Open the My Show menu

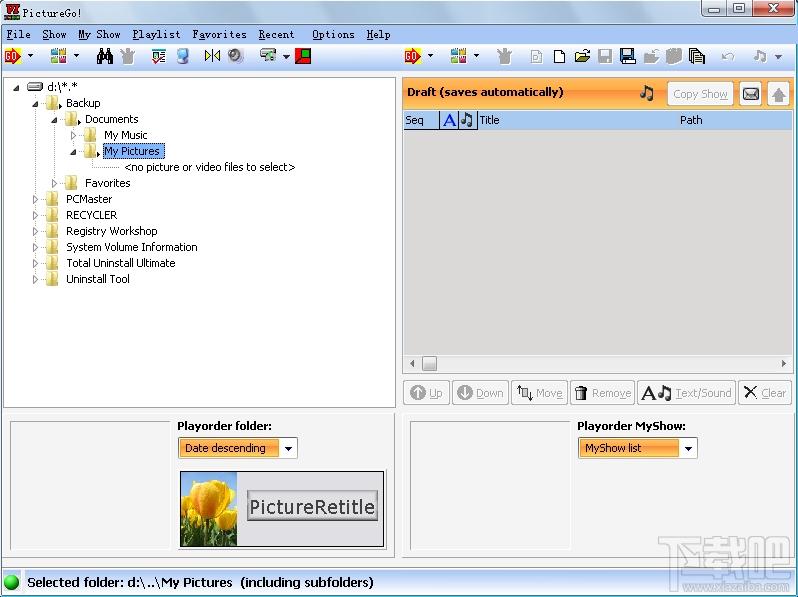click(100, 35)
